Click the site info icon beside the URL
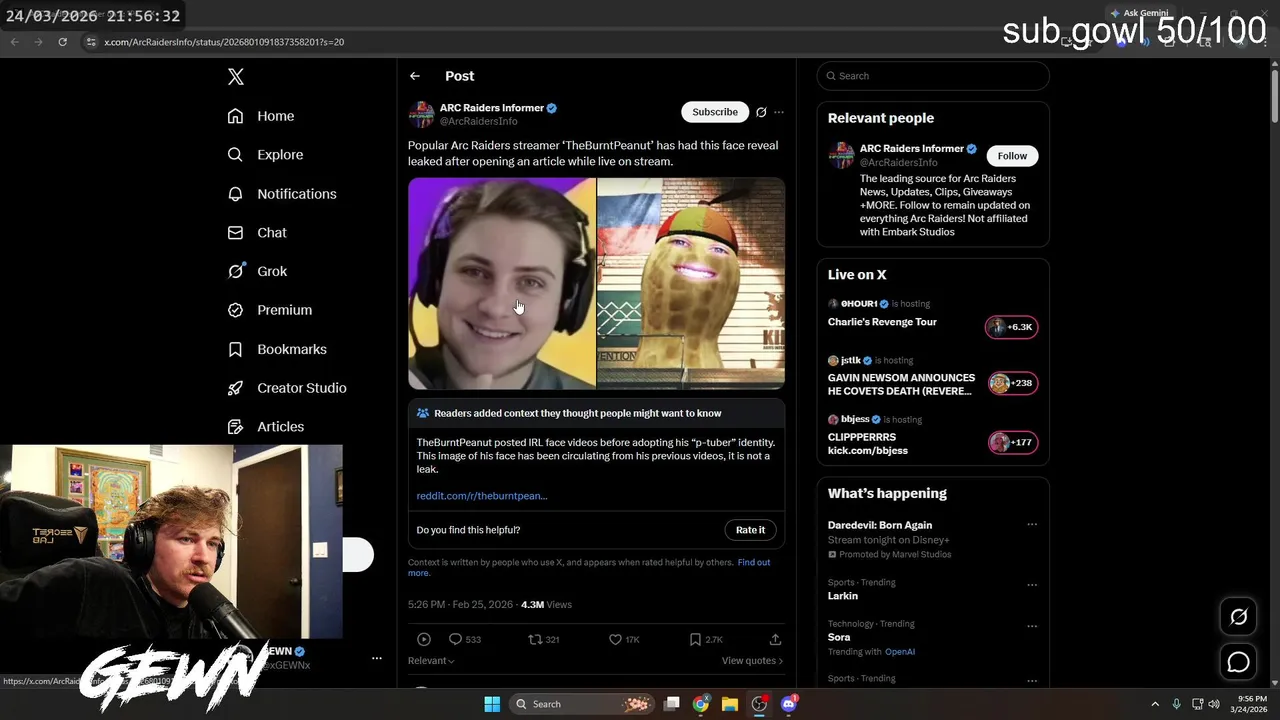Viewport: 1280px width, 720px height. click(91, 42)
